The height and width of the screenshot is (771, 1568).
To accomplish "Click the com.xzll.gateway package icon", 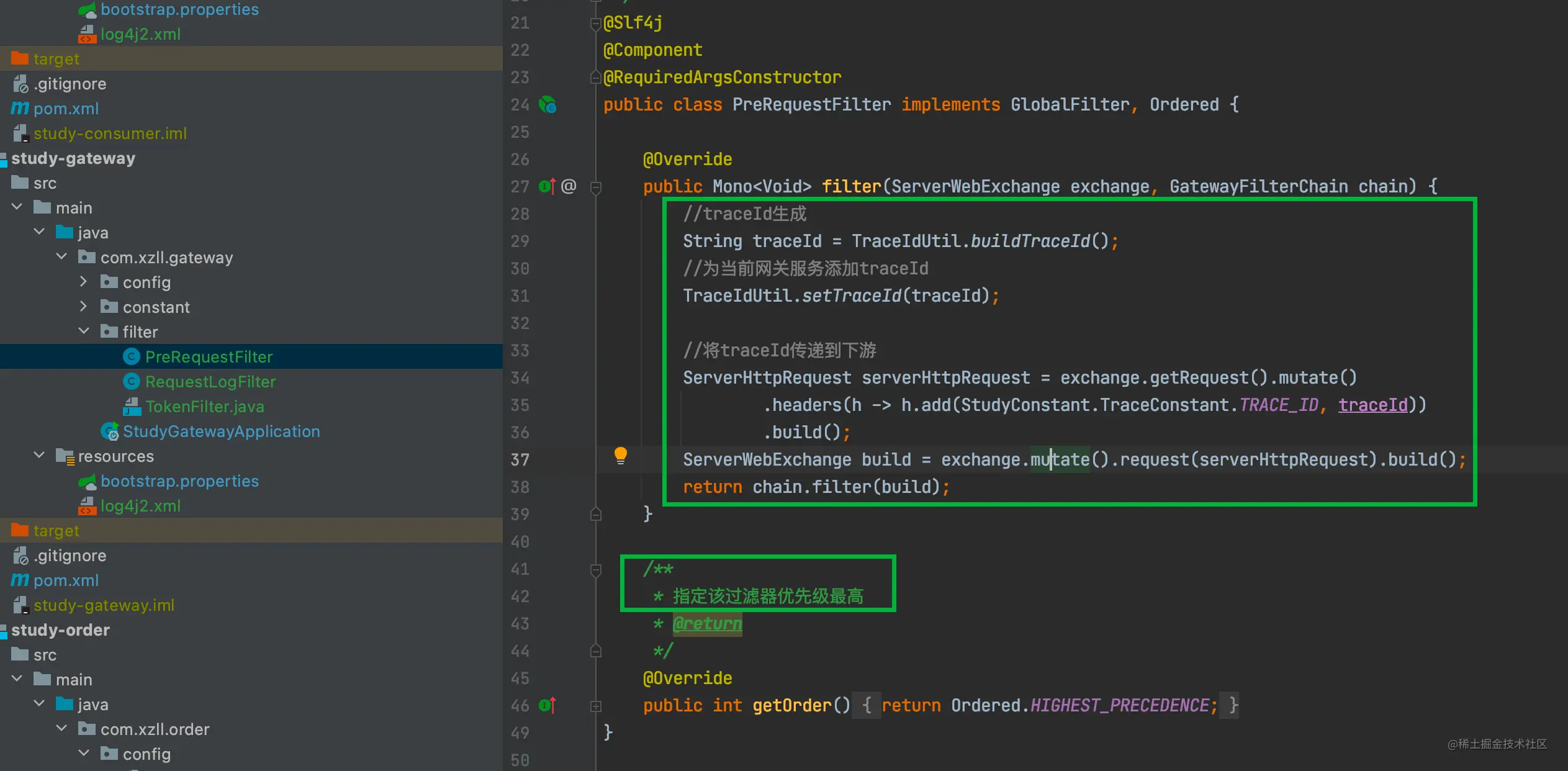I will 87,257.
